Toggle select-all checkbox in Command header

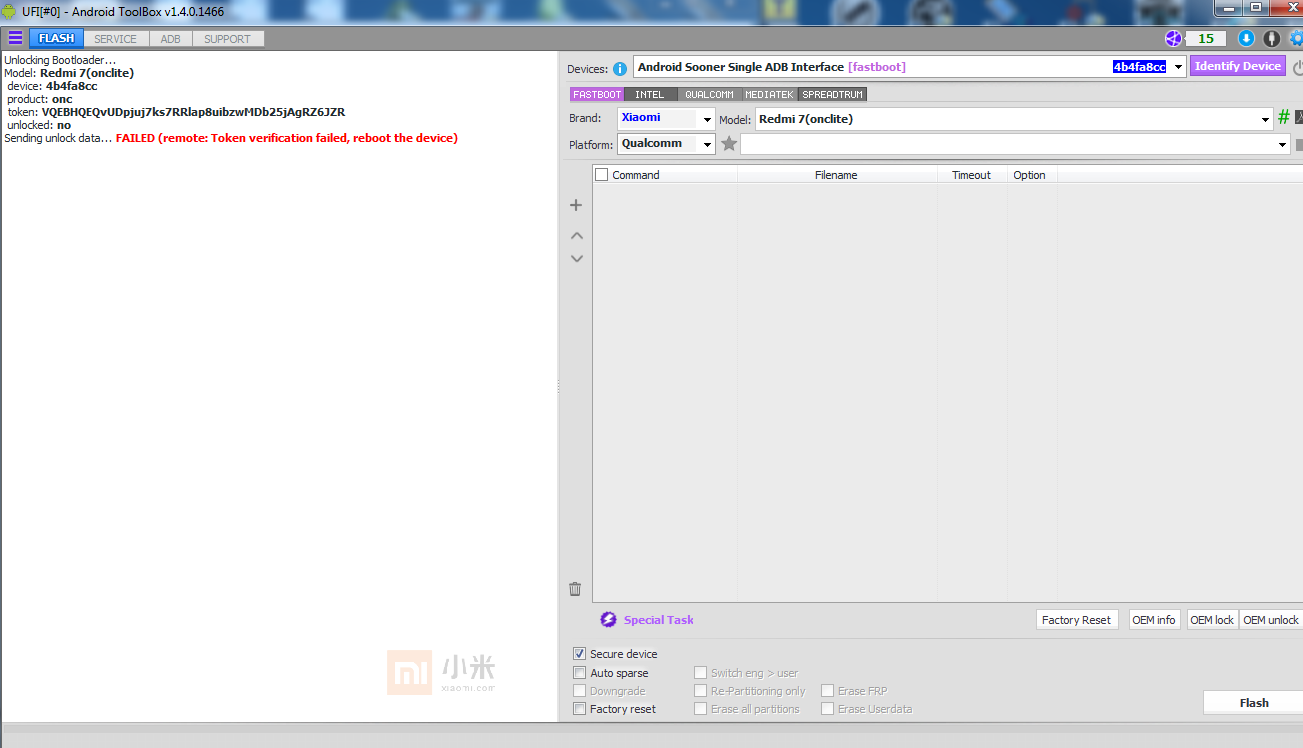coord(602,174)
